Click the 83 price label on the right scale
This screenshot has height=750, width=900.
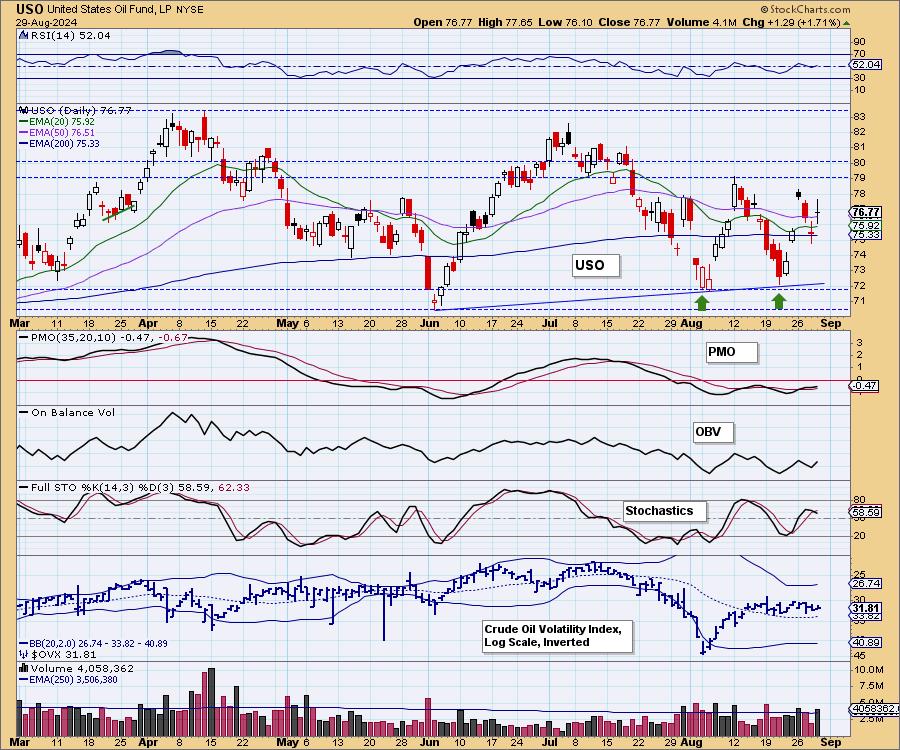pos(859,116)
